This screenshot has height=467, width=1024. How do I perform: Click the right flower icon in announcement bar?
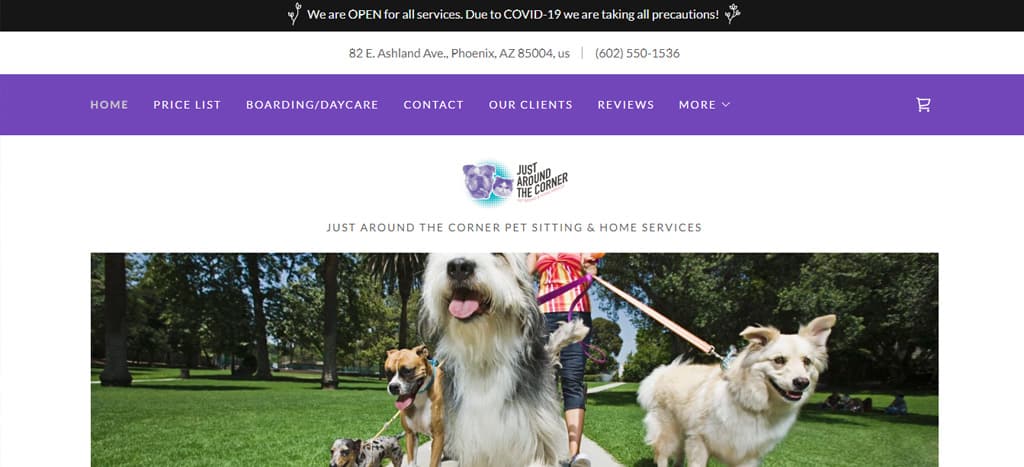[x=732, y=14]
